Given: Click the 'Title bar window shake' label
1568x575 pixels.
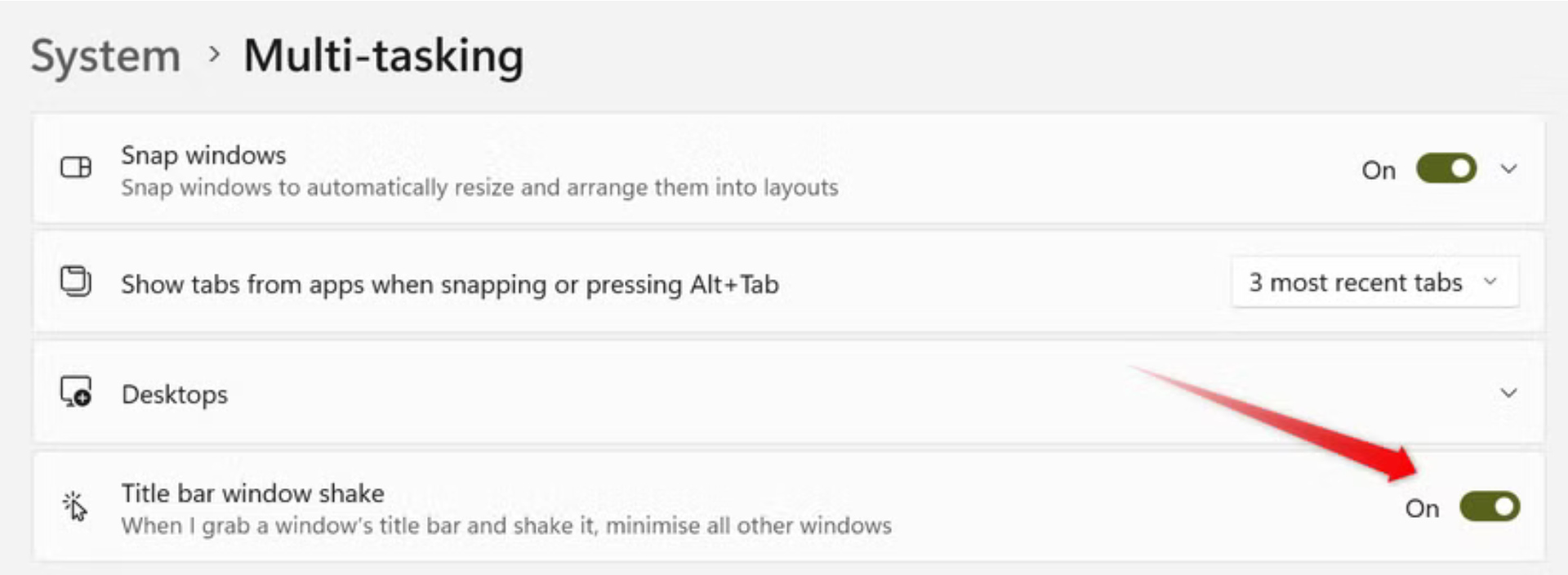Looking at the screenshot, I should tap(252, 493).
